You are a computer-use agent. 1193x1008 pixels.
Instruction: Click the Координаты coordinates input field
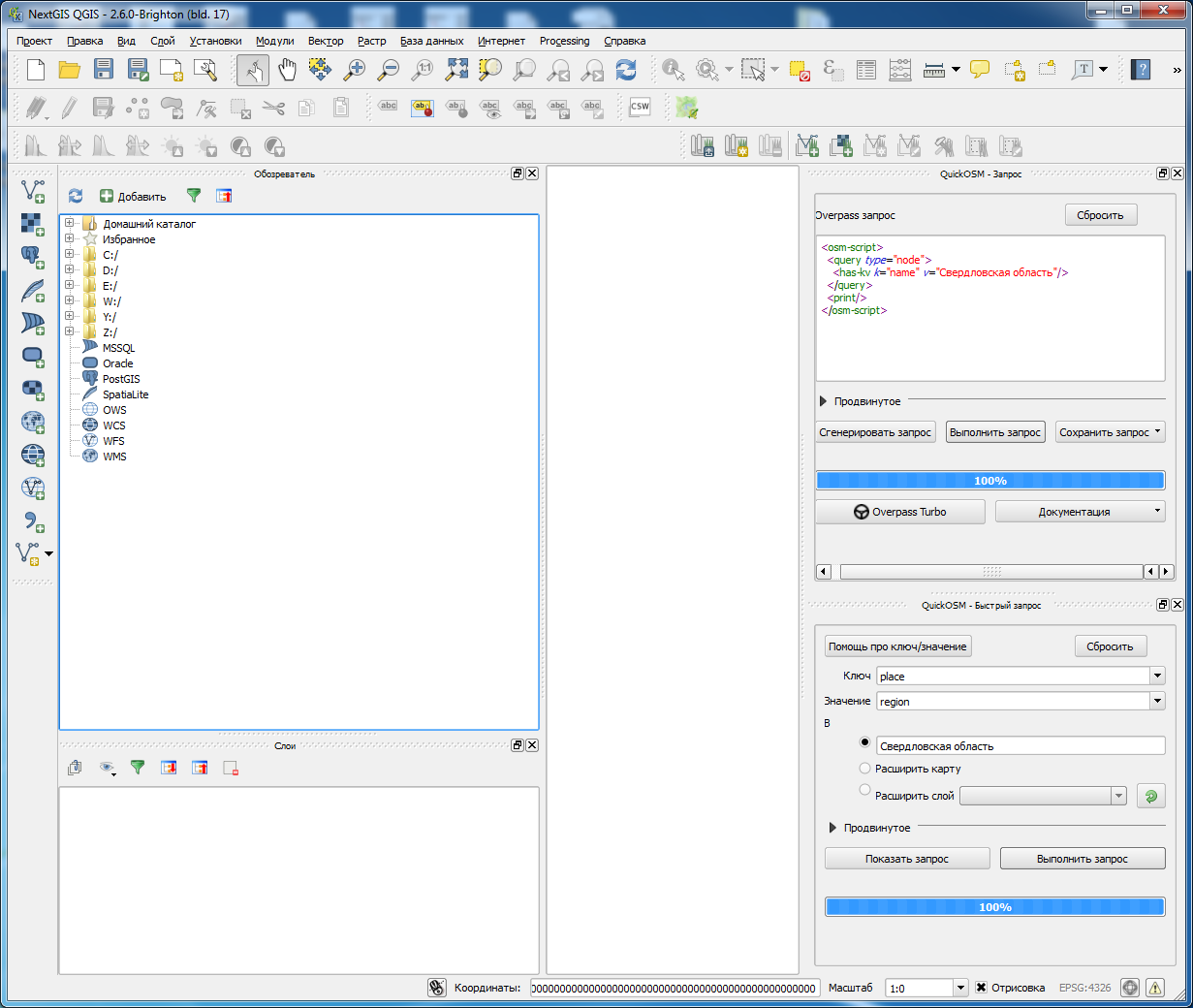pos(675,988)
